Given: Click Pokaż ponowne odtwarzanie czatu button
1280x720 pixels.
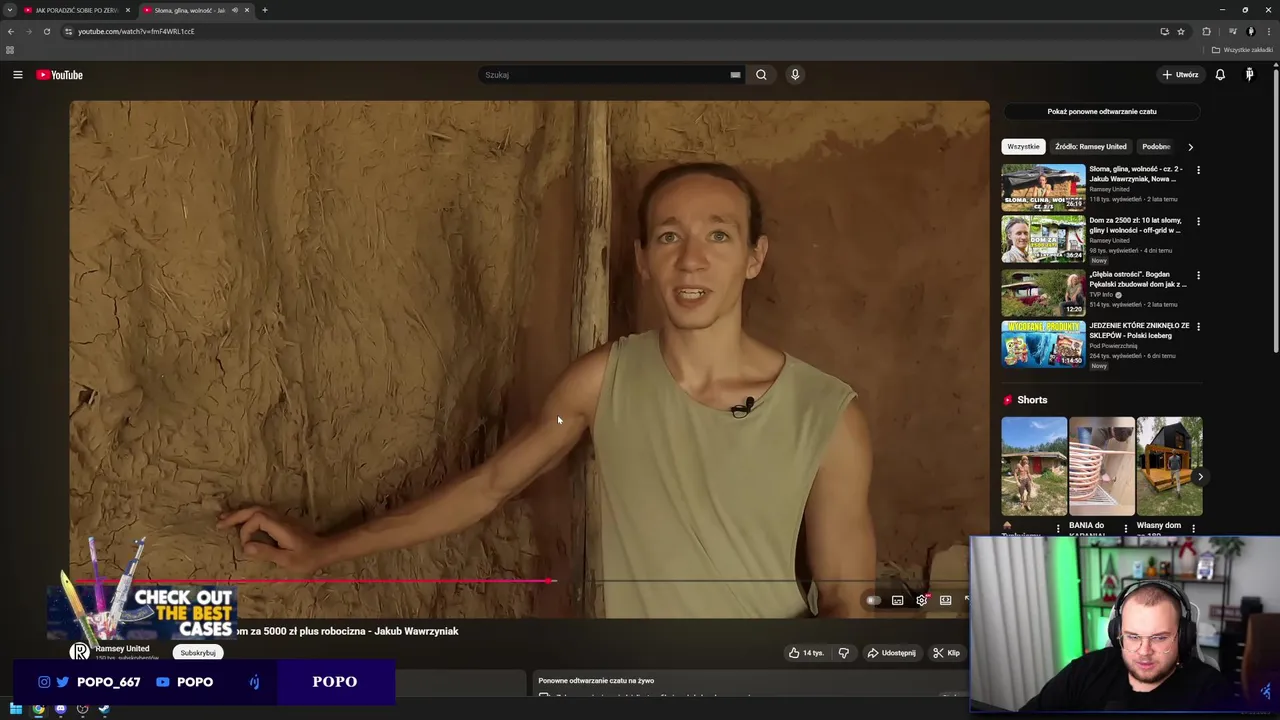Looking at the screenshot, I should click(1102, 112).
